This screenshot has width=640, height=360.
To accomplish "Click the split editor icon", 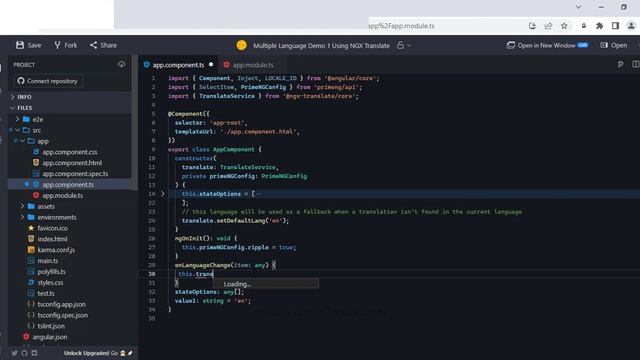I will pos(636,64).
